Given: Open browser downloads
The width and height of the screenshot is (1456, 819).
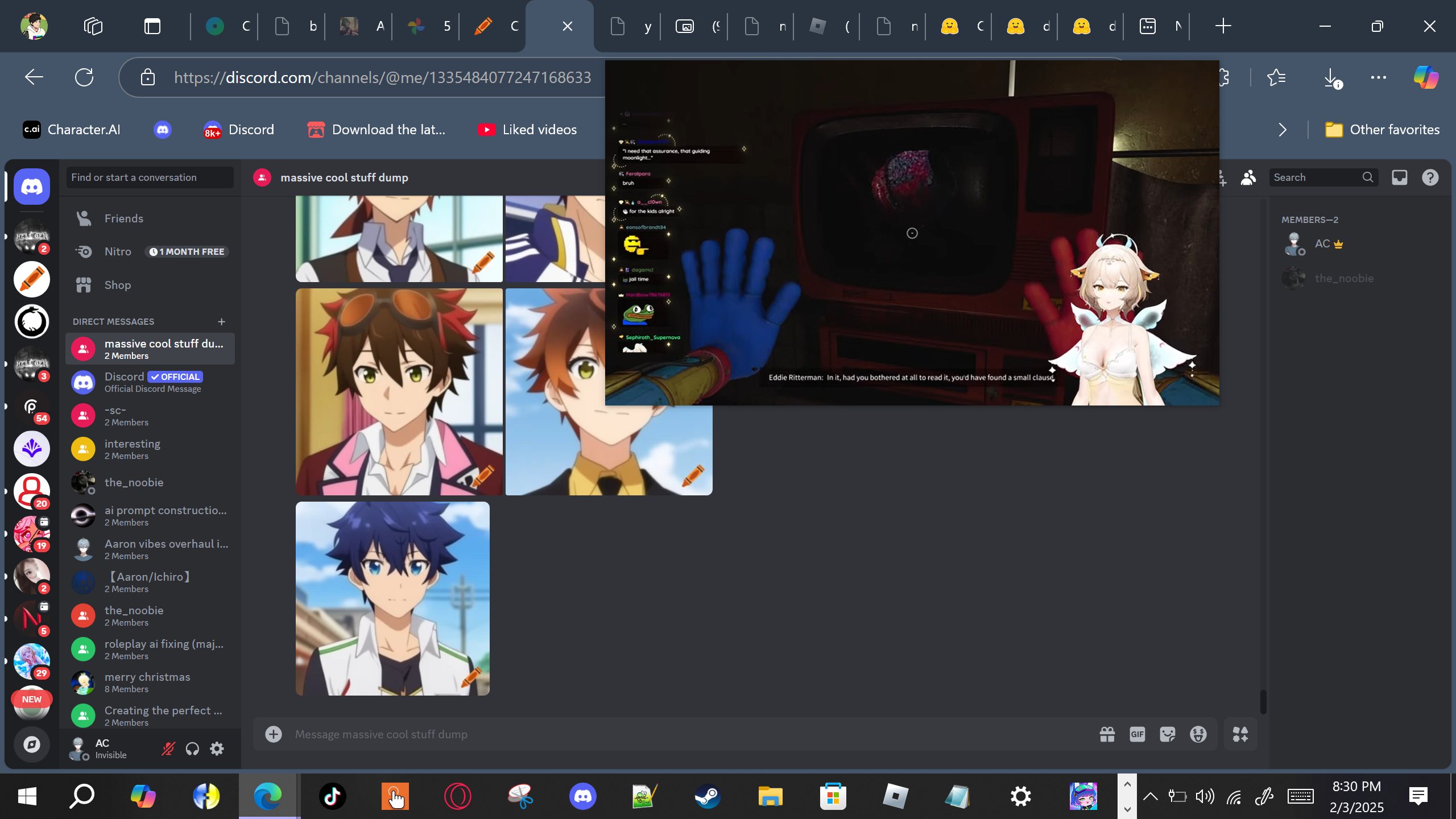Looking at the screenshot, I should pyautogui.click(x=1331, y=77).
